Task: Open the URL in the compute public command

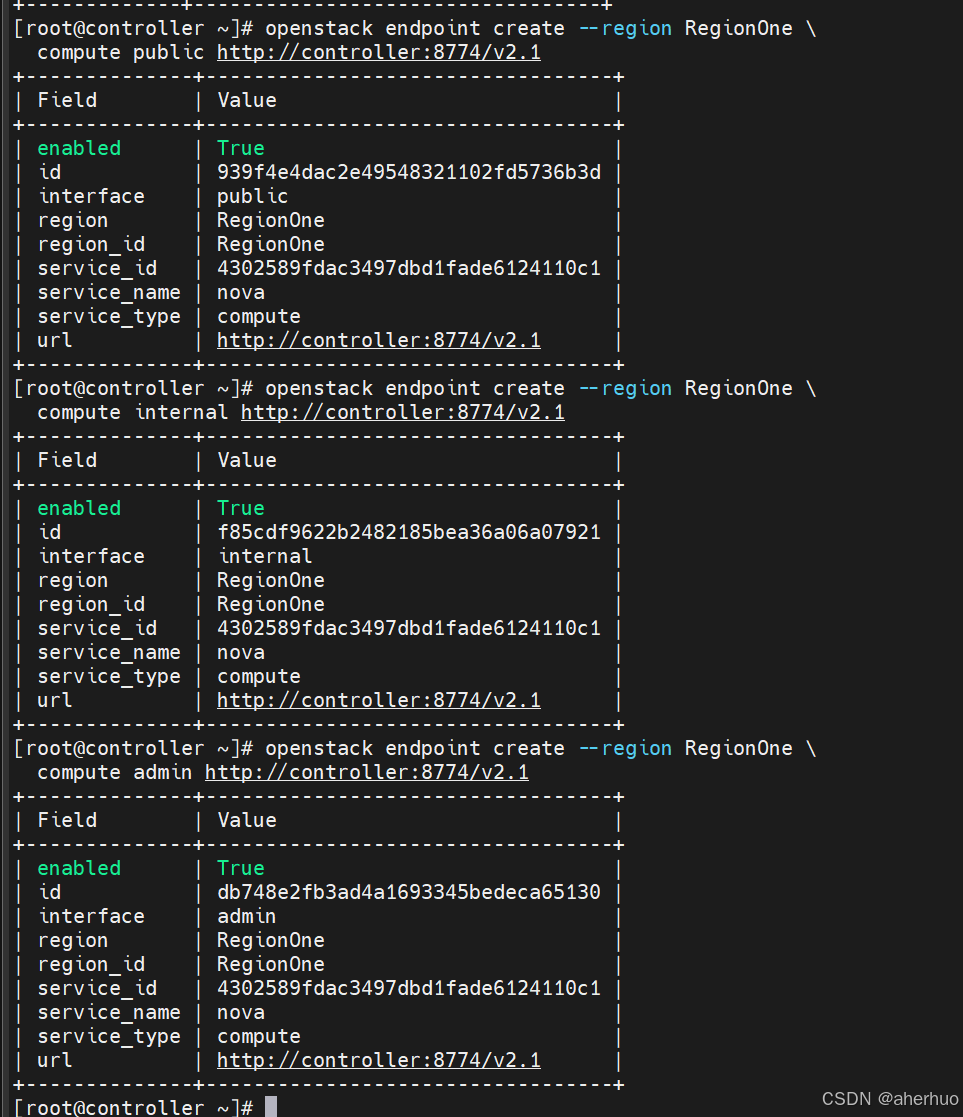Action: point(378,53)
